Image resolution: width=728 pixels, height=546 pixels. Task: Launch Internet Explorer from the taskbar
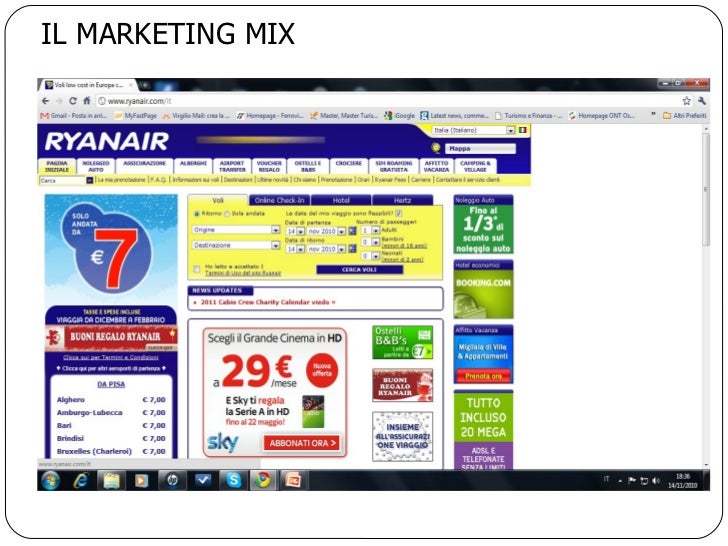tap(81, 481)
